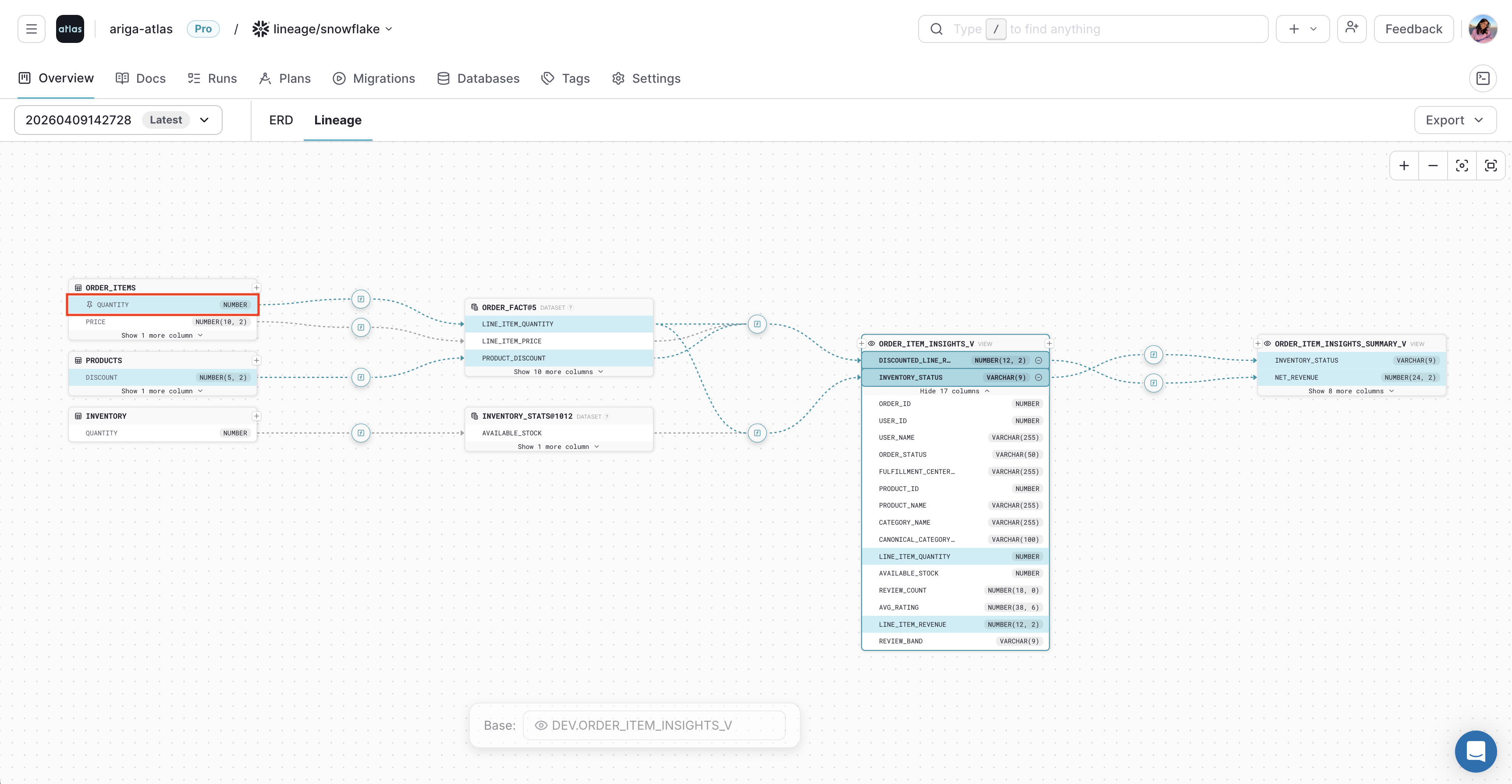The height and width of the screenshot is (784, 1512).
Task: Open the Export dropdown
Action: point(1455,120)
